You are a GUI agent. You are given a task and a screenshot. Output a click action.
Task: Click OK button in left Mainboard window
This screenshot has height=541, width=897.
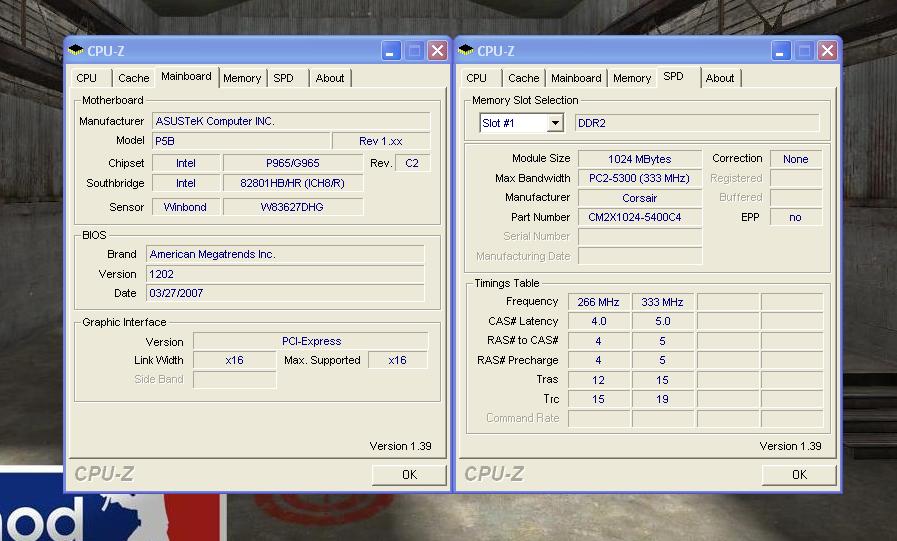tap(409, 475)
